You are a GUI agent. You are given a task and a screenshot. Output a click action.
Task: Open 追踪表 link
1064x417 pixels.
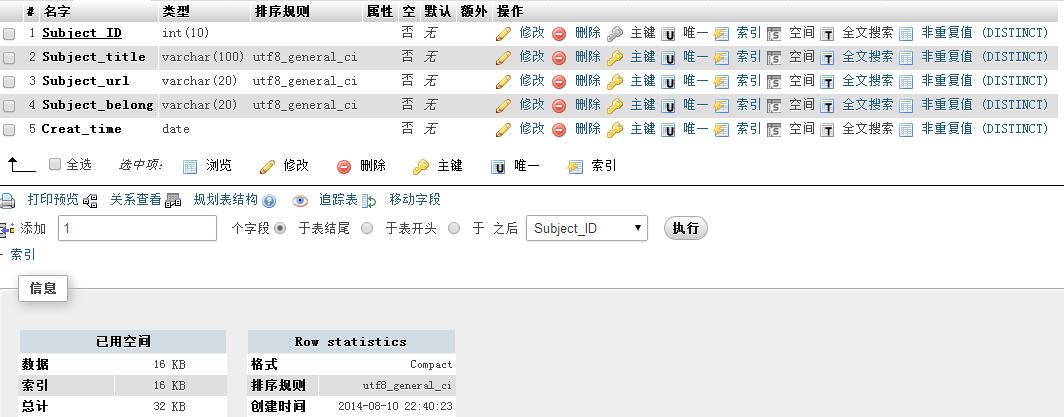coord(339,199)
